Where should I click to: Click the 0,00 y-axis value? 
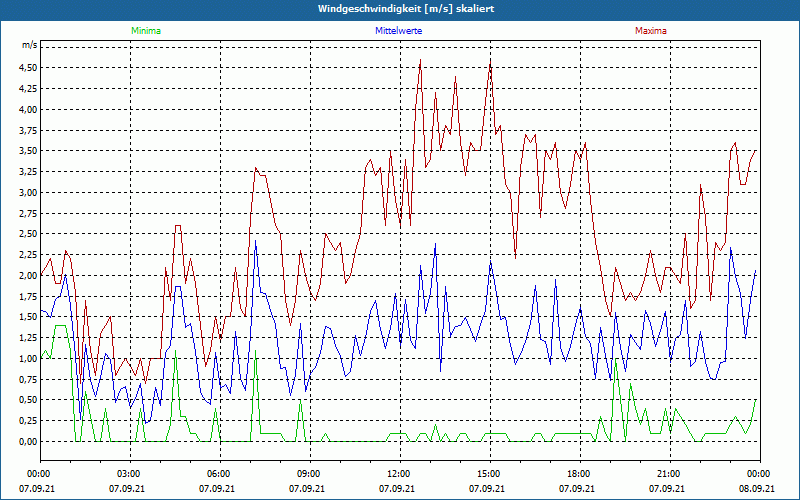(28, 442)
